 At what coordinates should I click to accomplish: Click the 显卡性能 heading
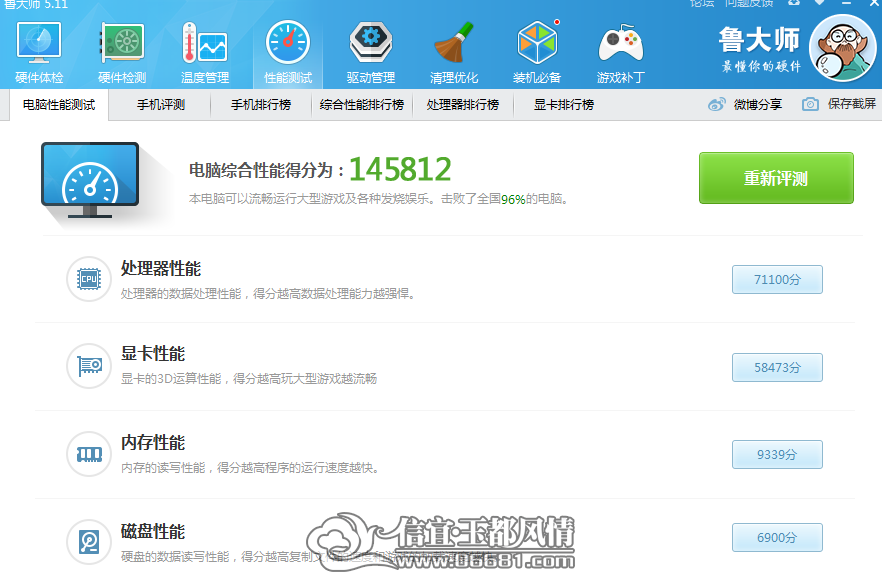[153, 354]
